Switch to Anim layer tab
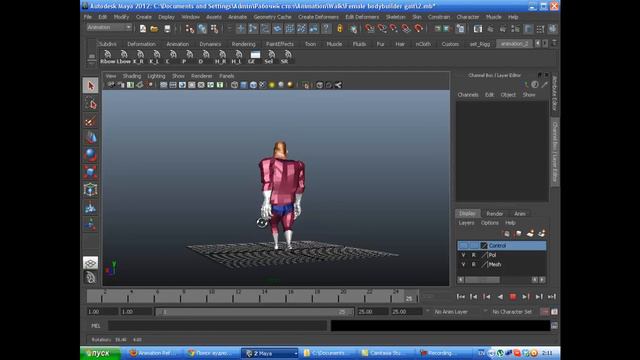This screenshot has height=360, width=640. pos(520,213)
